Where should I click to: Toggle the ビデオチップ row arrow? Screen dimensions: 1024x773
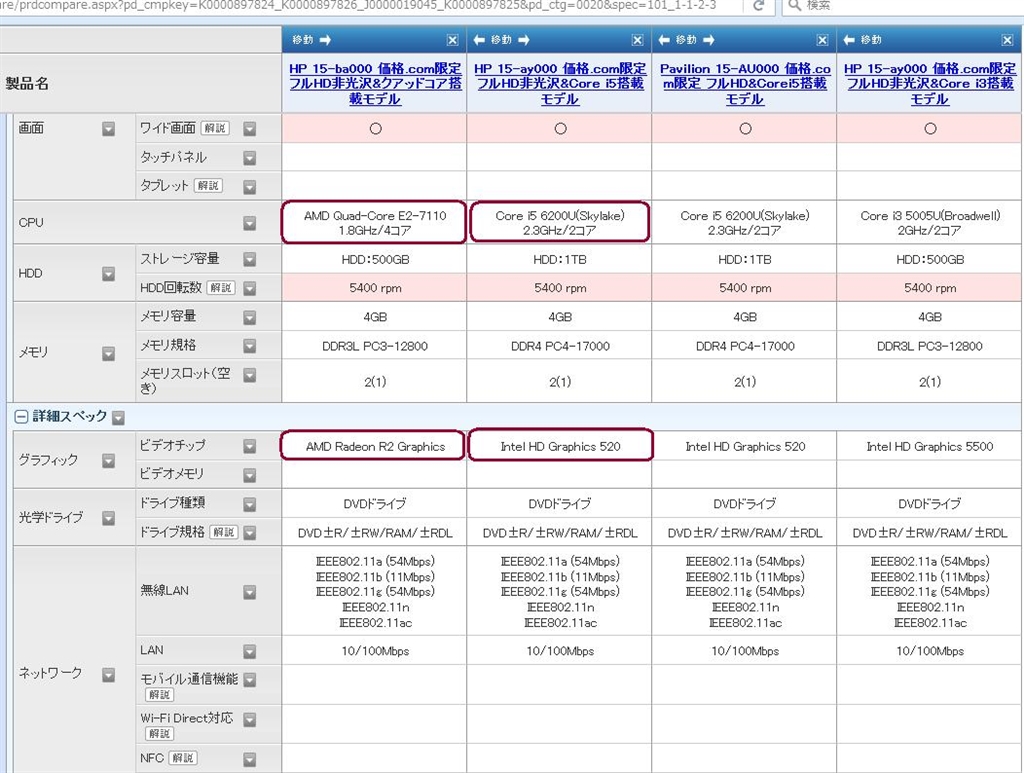[249, 446]
